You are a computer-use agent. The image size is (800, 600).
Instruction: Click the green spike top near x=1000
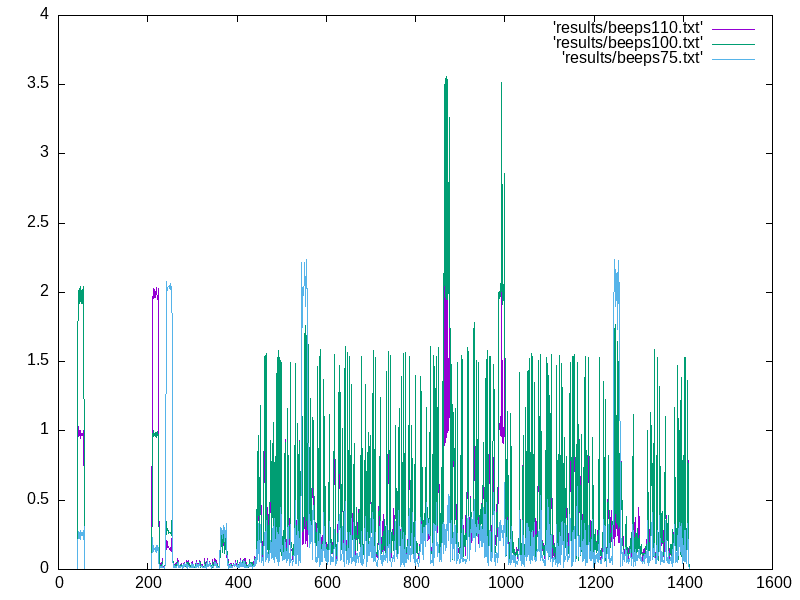click(504, 176)
